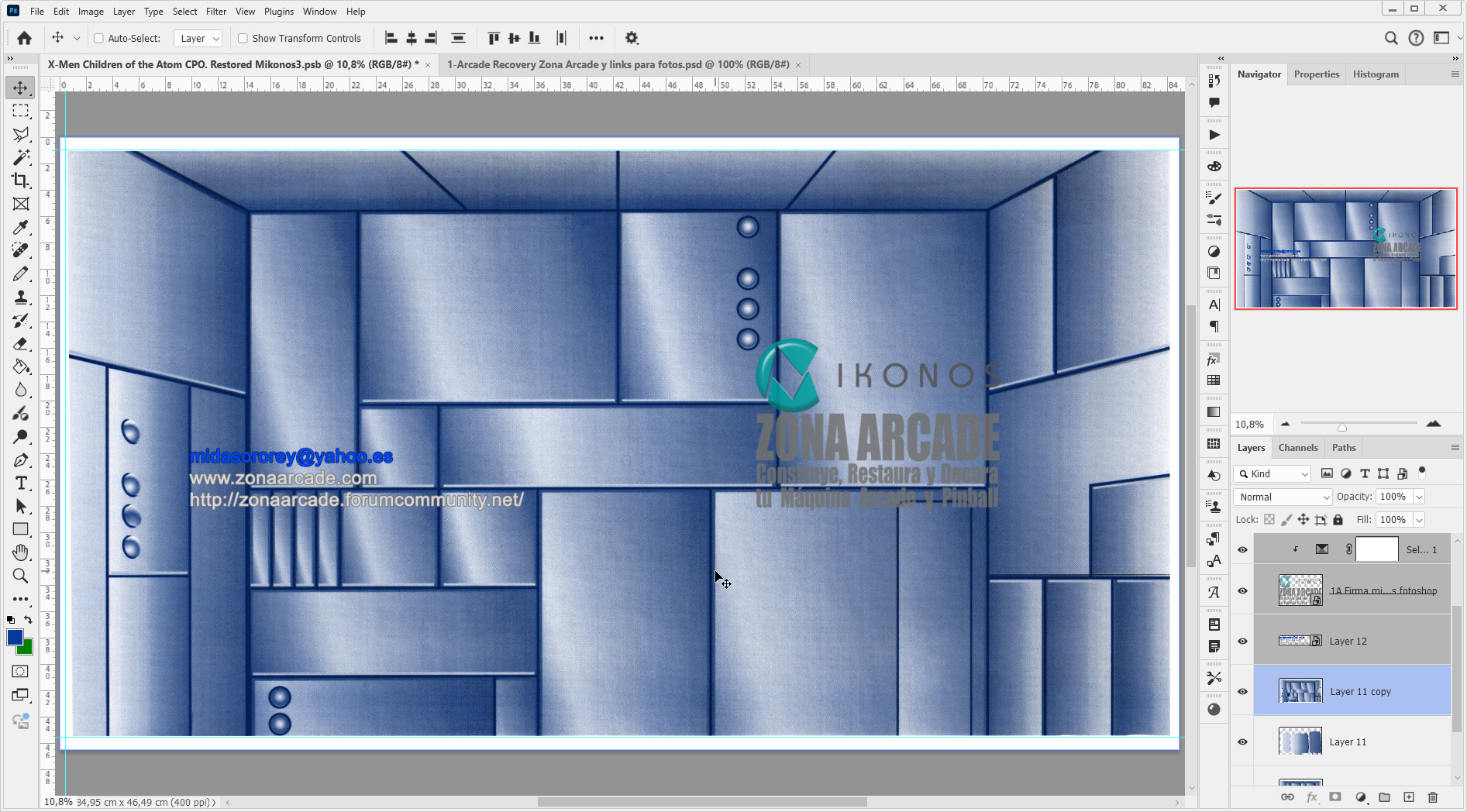
Task: Switch to 1-Arcade Recovery Zona Arcade document tab
Action: tap(618, 64)
